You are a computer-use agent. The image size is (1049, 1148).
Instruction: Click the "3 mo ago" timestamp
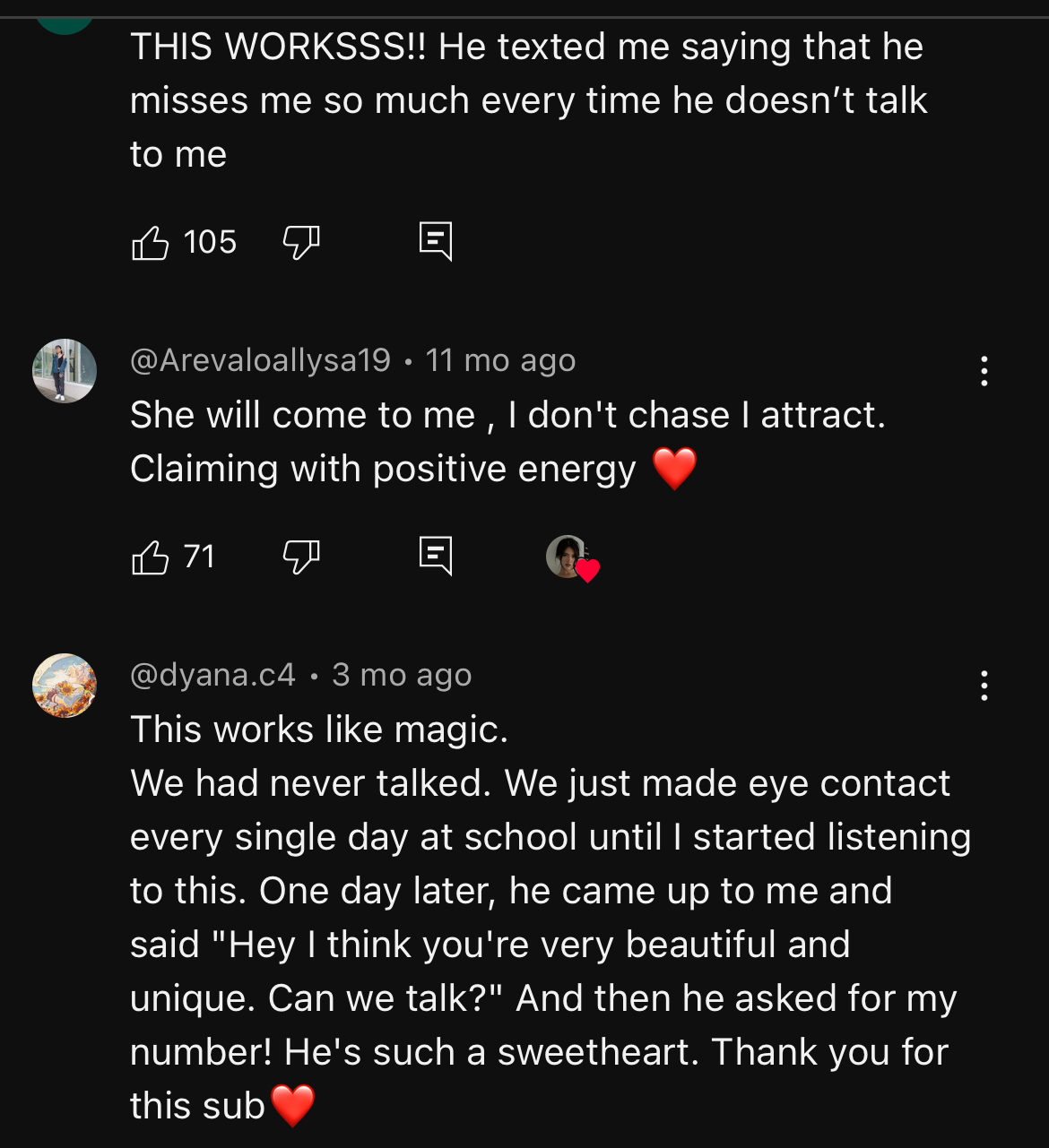tap(402, 675)
